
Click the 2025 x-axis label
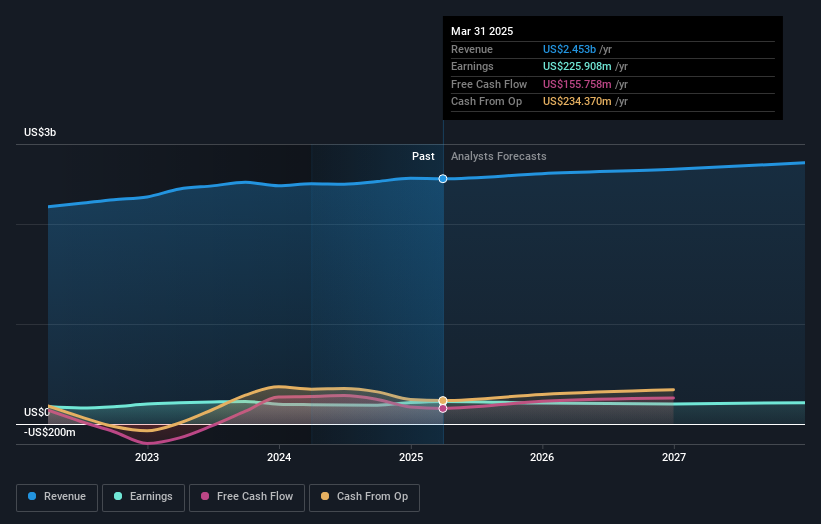(x=411, y=457)
